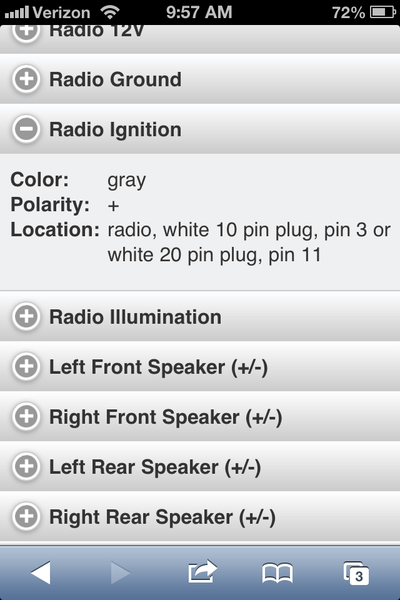Click the plus icon beside Radio Illumination
Viewport: 400px width, 600px height.
click(26, 316)
